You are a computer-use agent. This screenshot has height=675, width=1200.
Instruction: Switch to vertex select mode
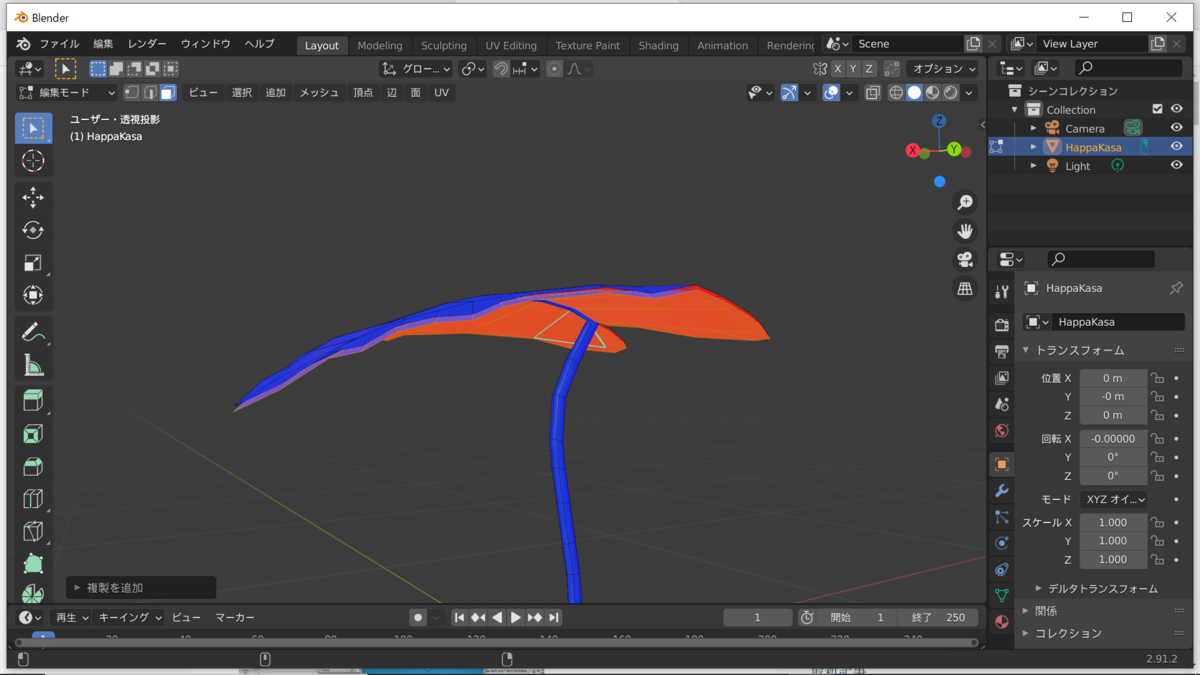[132, 92]
